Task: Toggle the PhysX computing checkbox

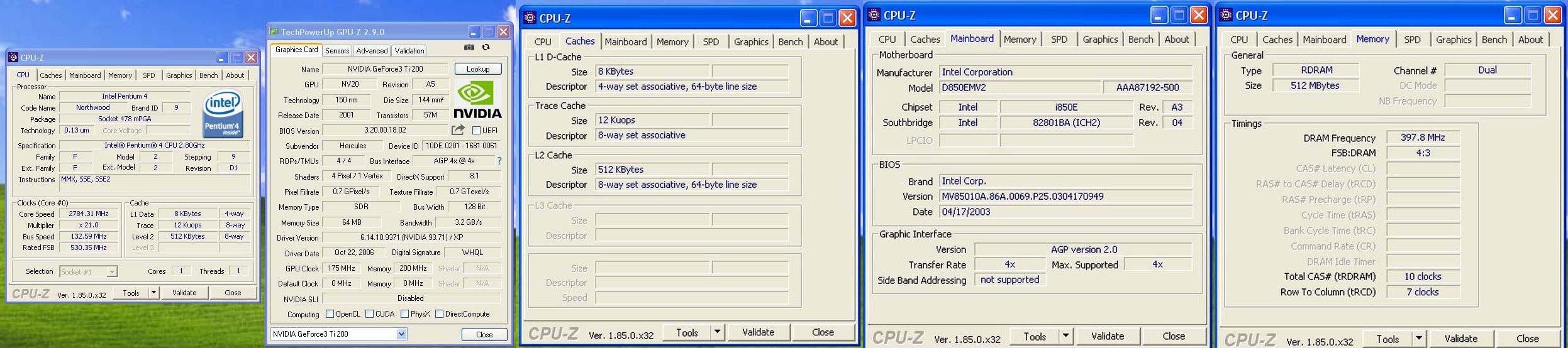Action: point(404,313)
